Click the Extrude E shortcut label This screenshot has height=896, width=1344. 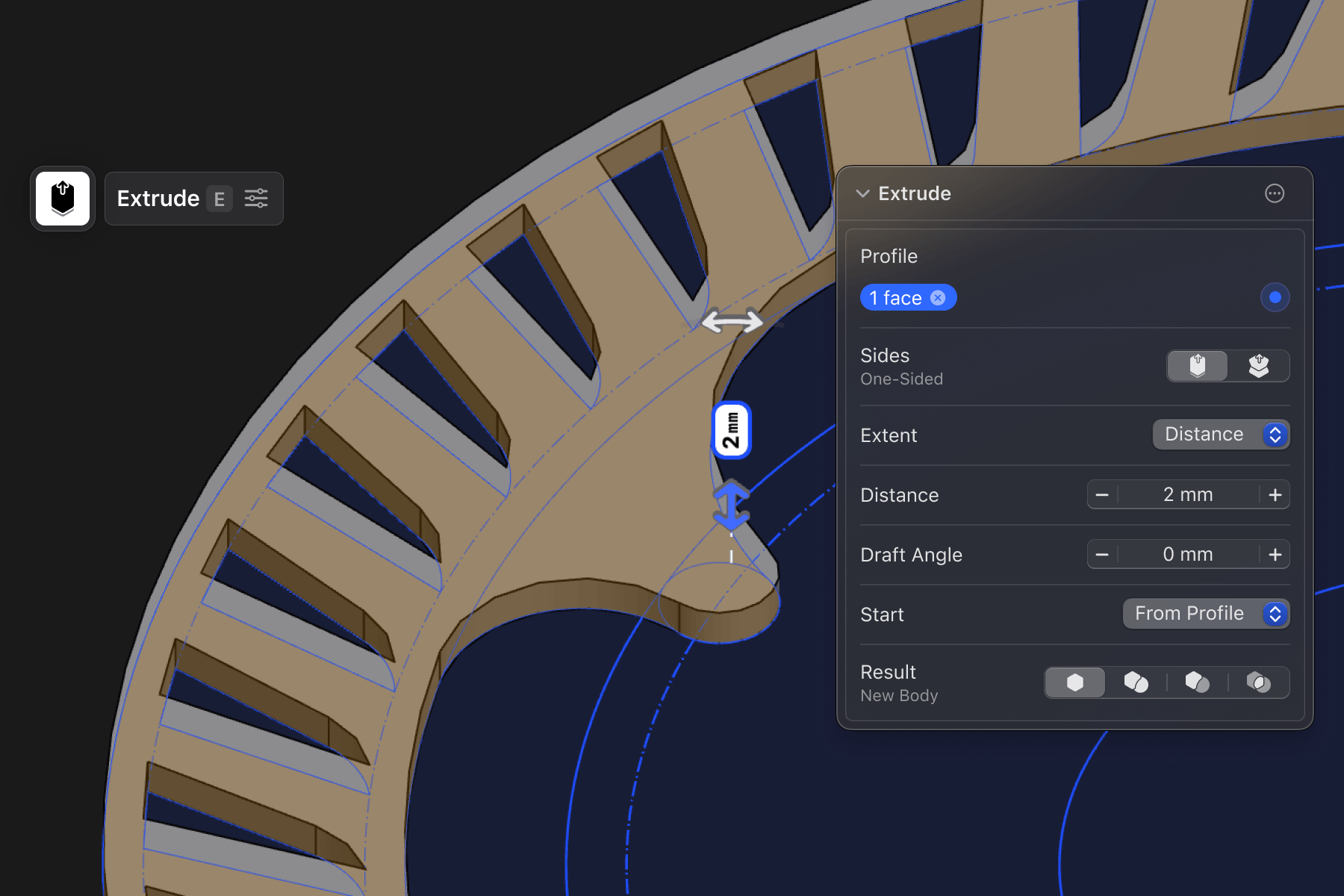click(x=220, y=199)
